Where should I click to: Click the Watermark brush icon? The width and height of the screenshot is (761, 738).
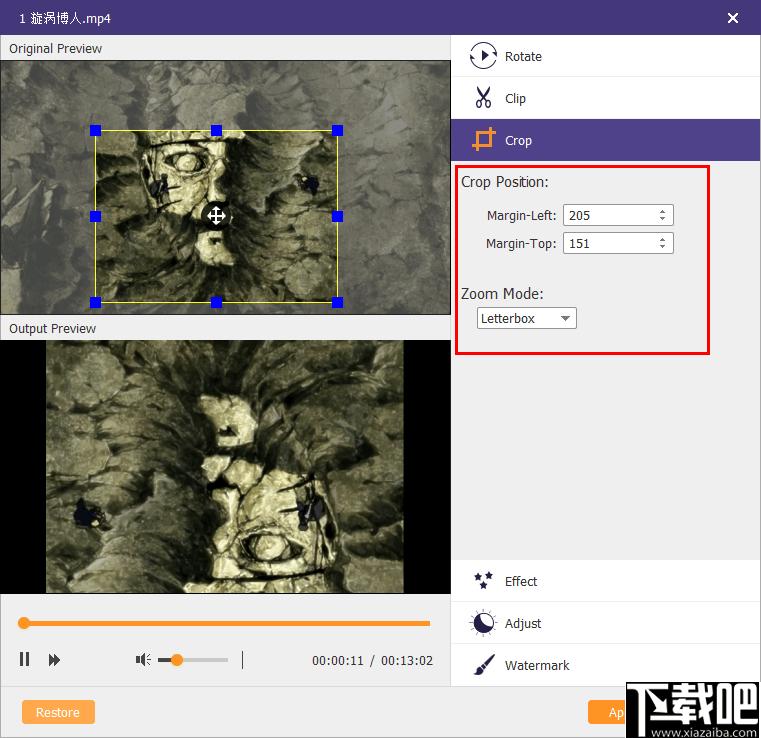[x=484, y=665]
